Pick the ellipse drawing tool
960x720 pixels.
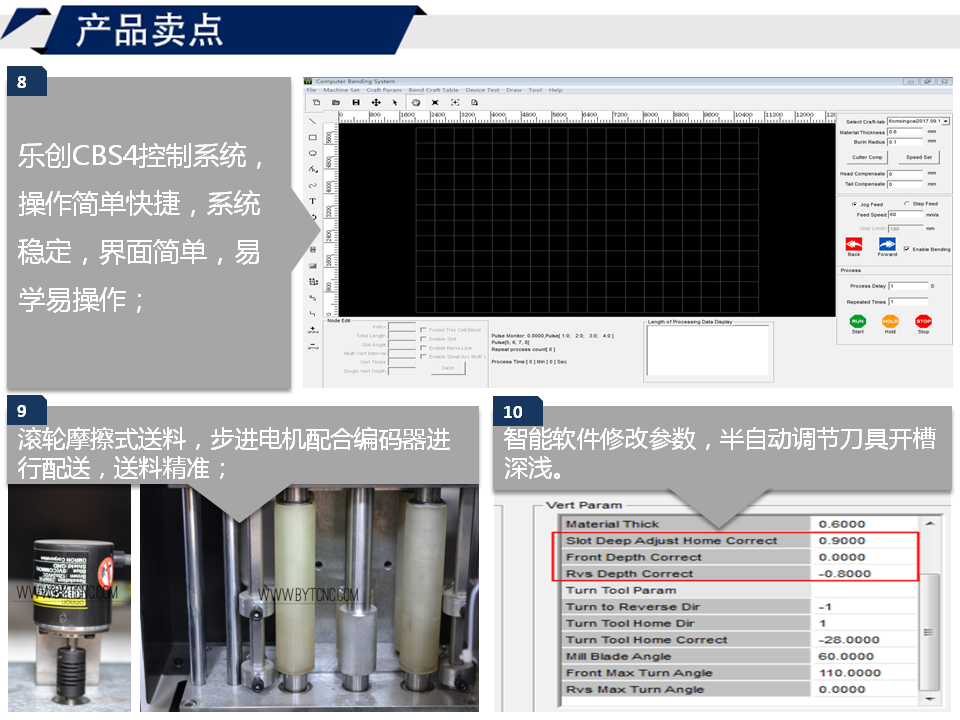pos(313,153)
